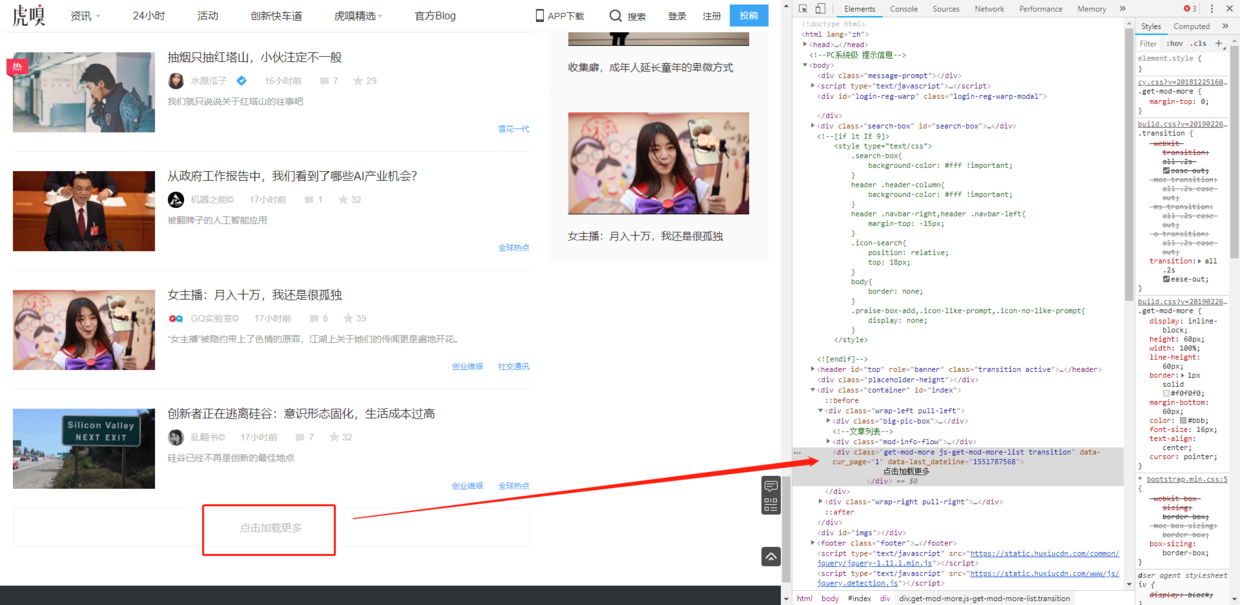
Task: Open the 官方Blog nav link
Action: [435, 16]
